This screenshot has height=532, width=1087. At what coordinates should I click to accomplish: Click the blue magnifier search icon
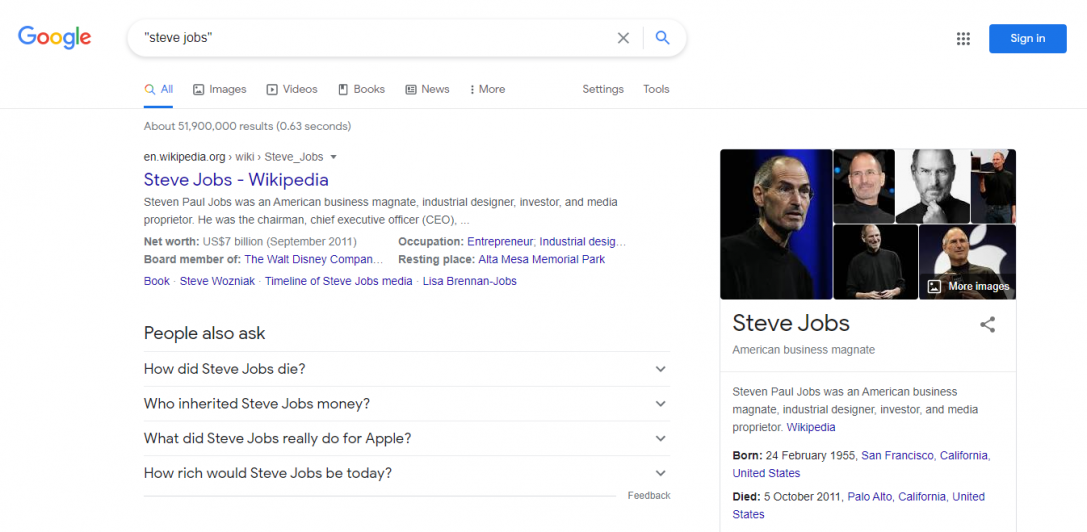pyautogui.click(x=663, y=38)
